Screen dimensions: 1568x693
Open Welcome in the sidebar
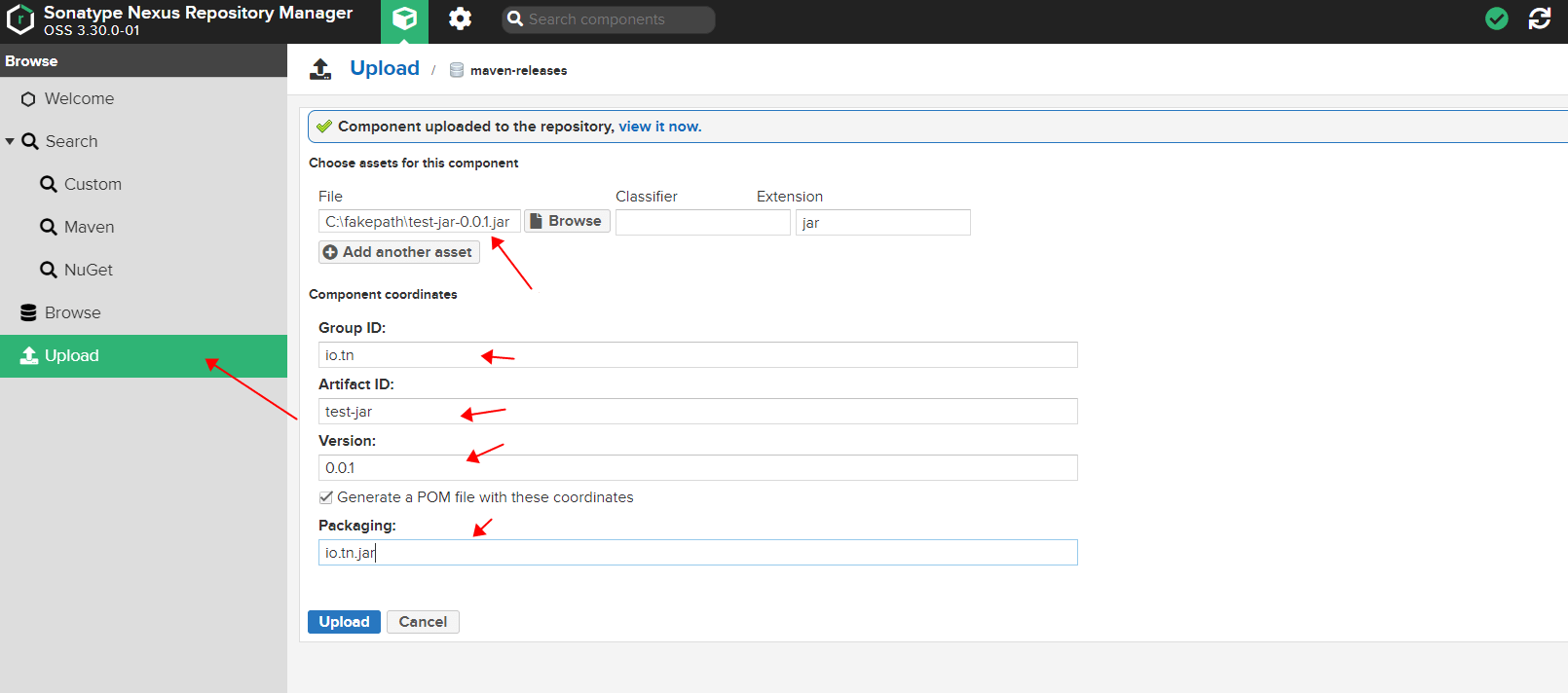click(x=143, y=99)
